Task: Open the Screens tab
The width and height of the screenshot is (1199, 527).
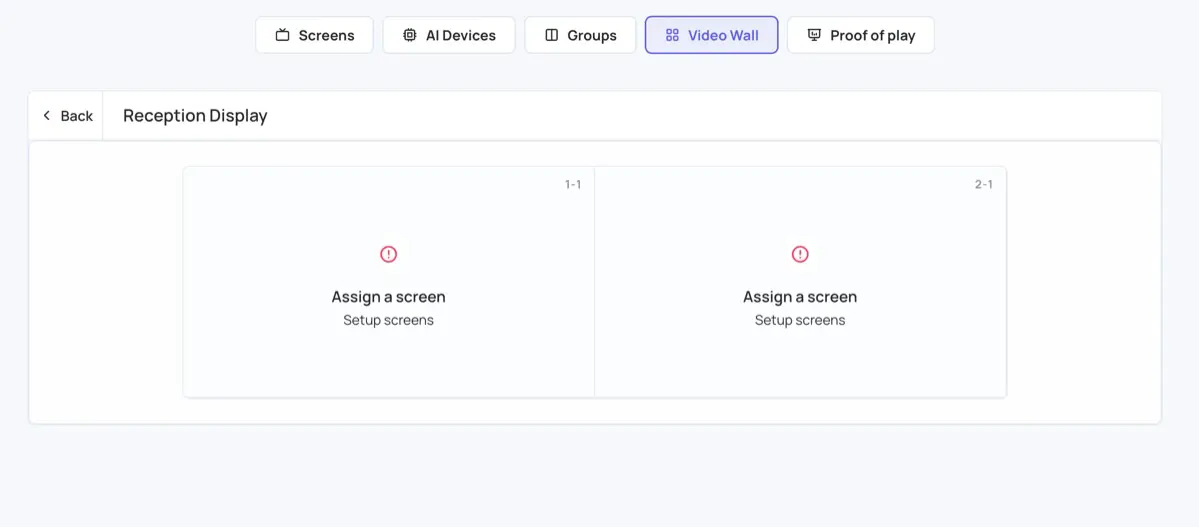Action: (314, 35)
